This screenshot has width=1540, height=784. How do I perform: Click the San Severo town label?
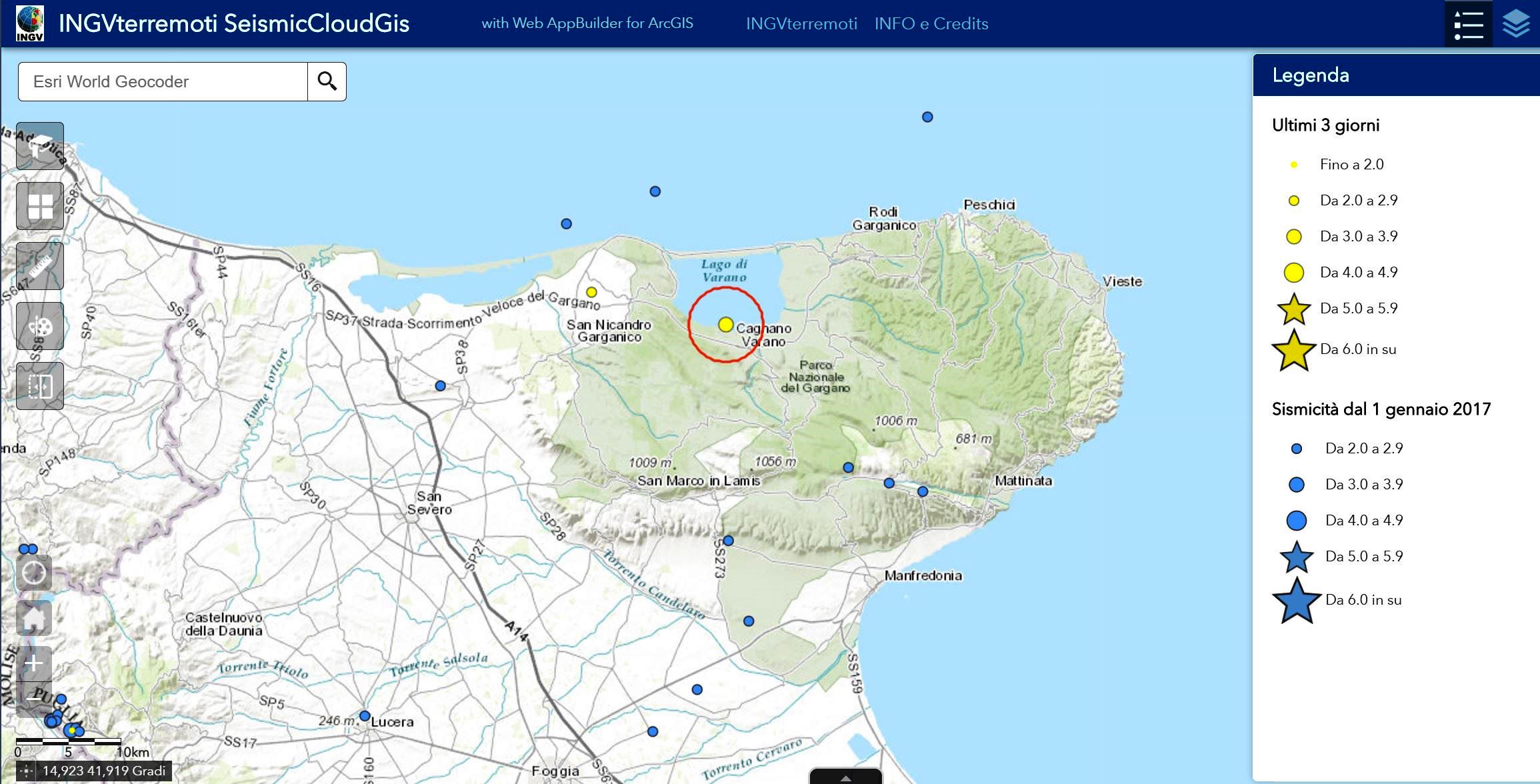click(x=430, y=503)
